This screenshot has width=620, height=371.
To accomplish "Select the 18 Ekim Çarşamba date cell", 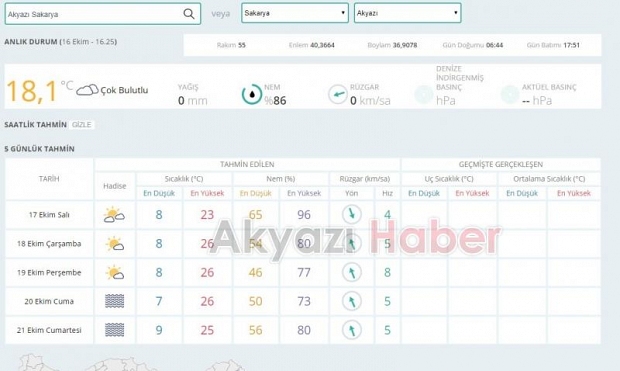I will pos(49,244).
